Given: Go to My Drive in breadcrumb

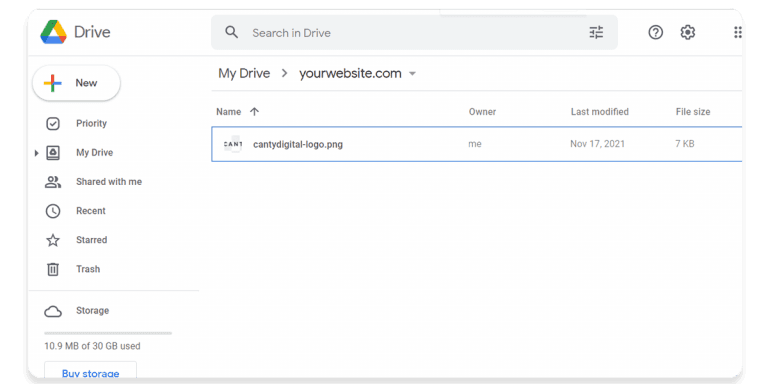Looking at the screenshot, I should point(244,73).
